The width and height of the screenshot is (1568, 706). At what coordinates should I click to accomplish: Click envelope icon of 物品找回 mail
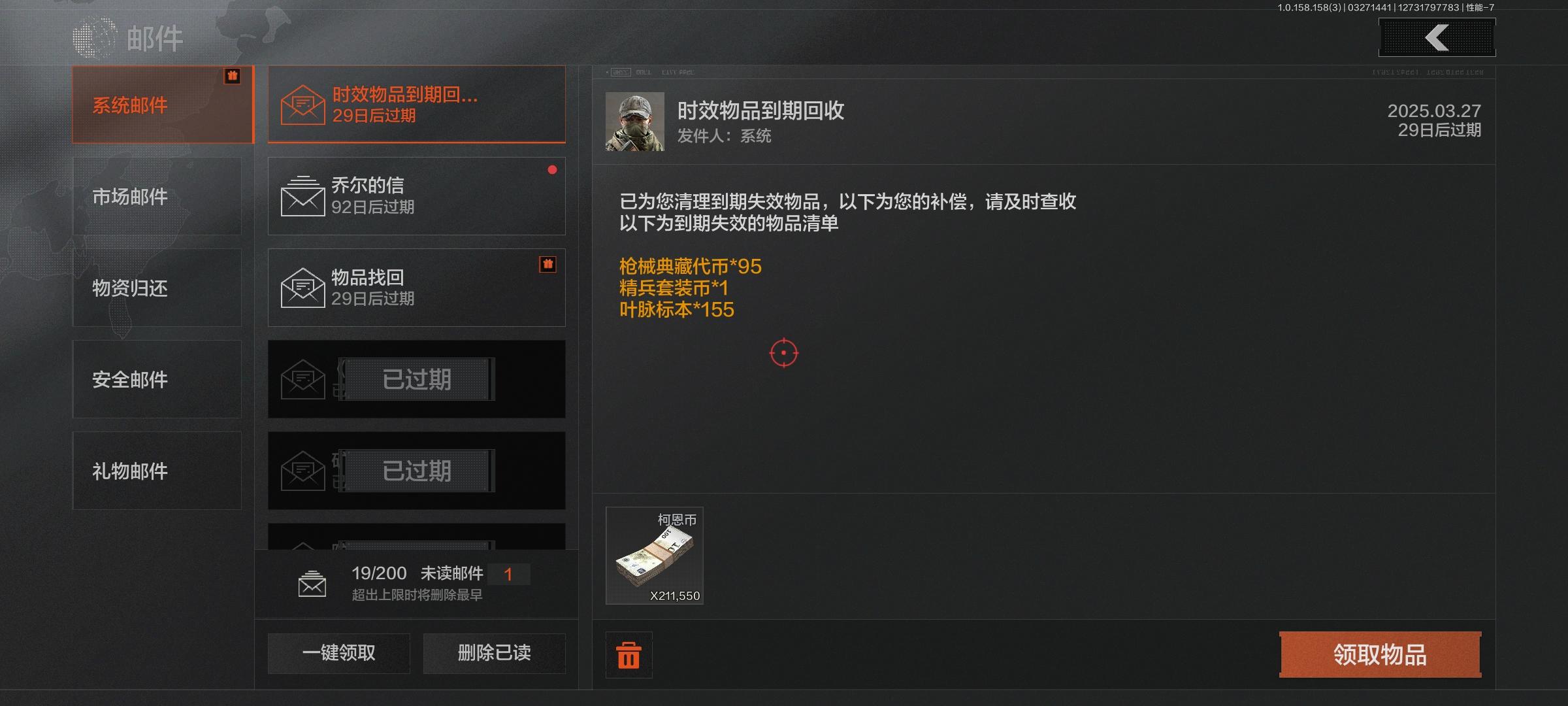[x=302, y=288]
